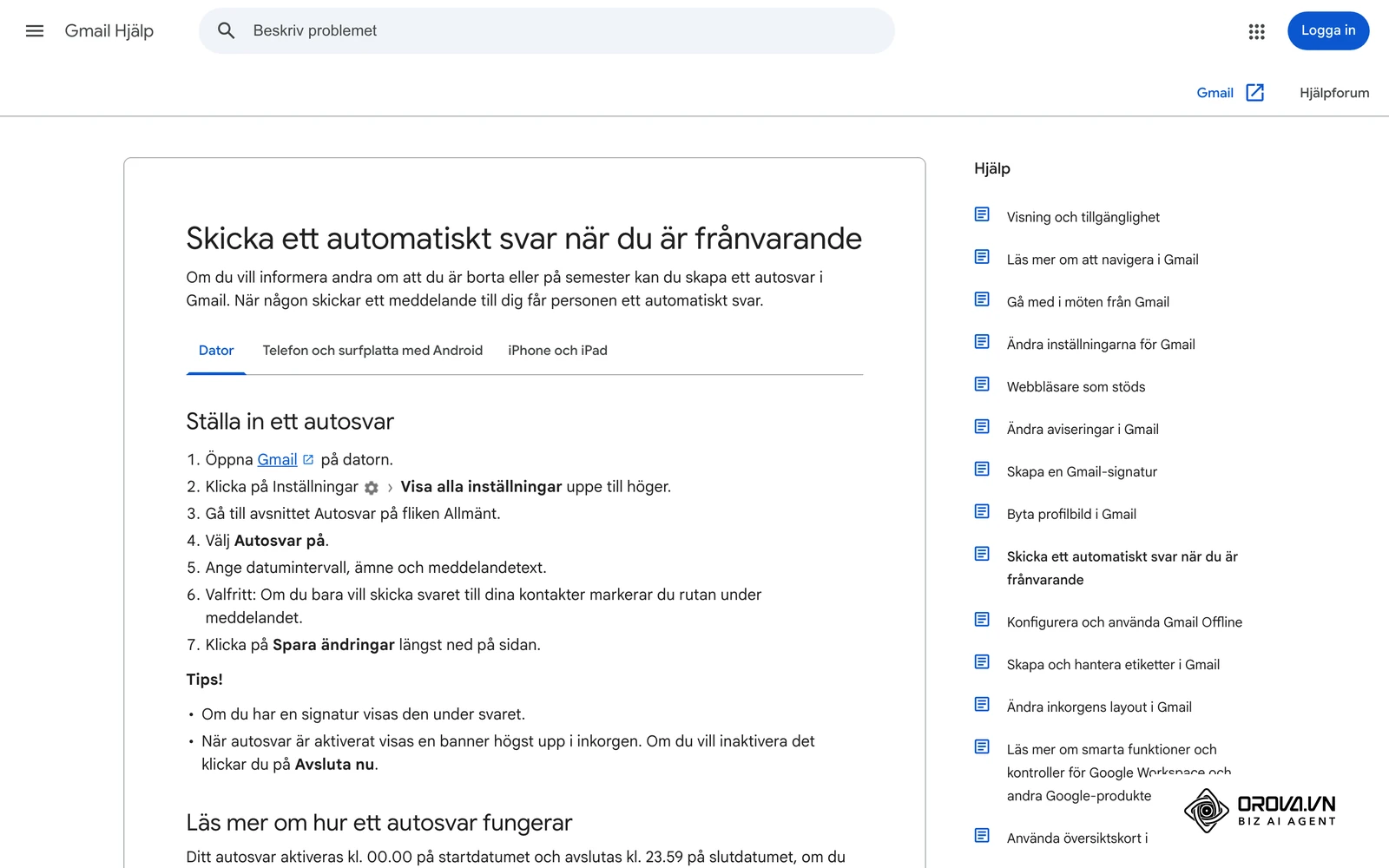1389x868 pixels.
Task: Open Gå med i möten från Gmail
Action: point(1088,302)
